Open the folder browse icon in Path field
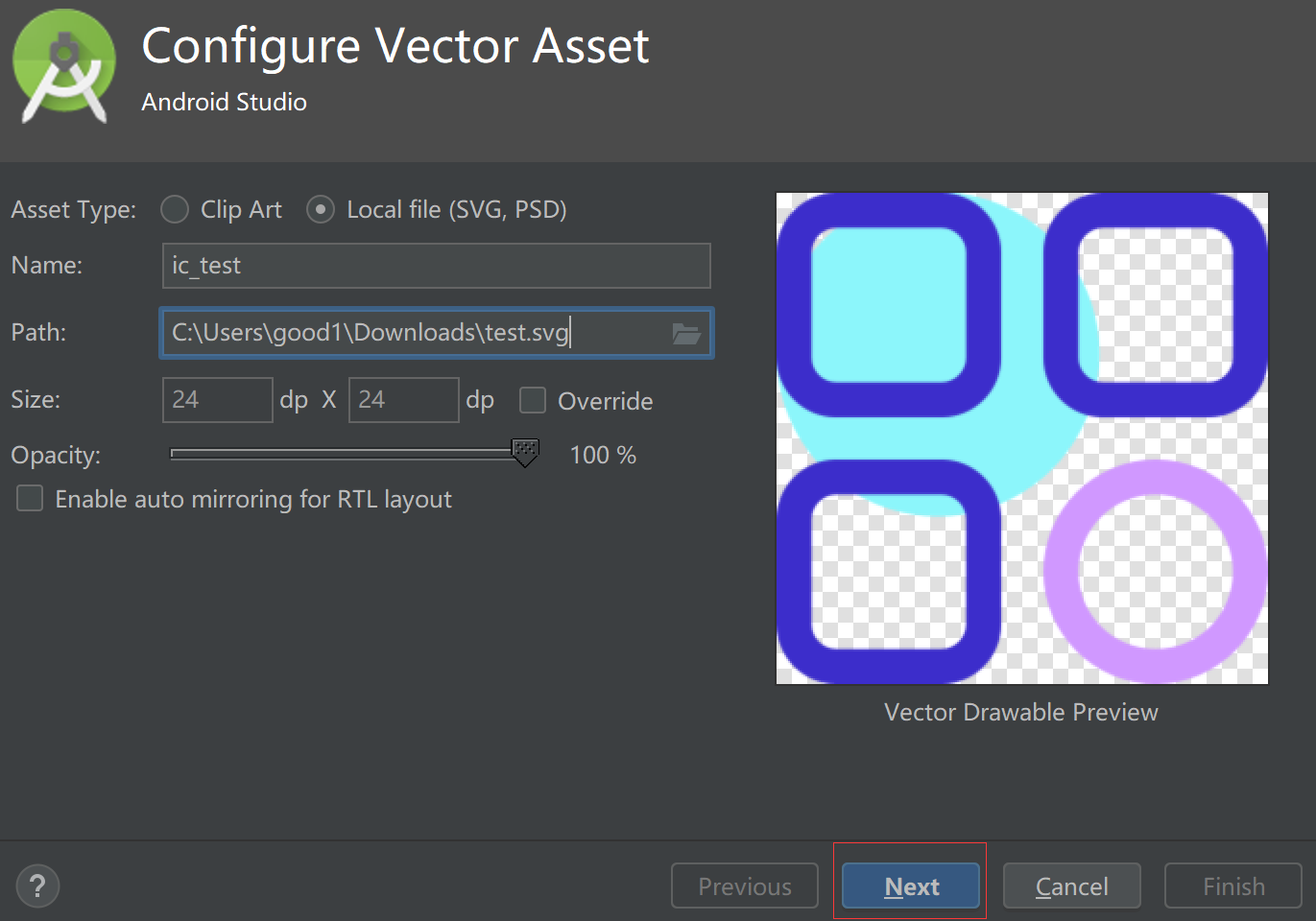The image size is (1316, 921). click(x=686, y=333)
